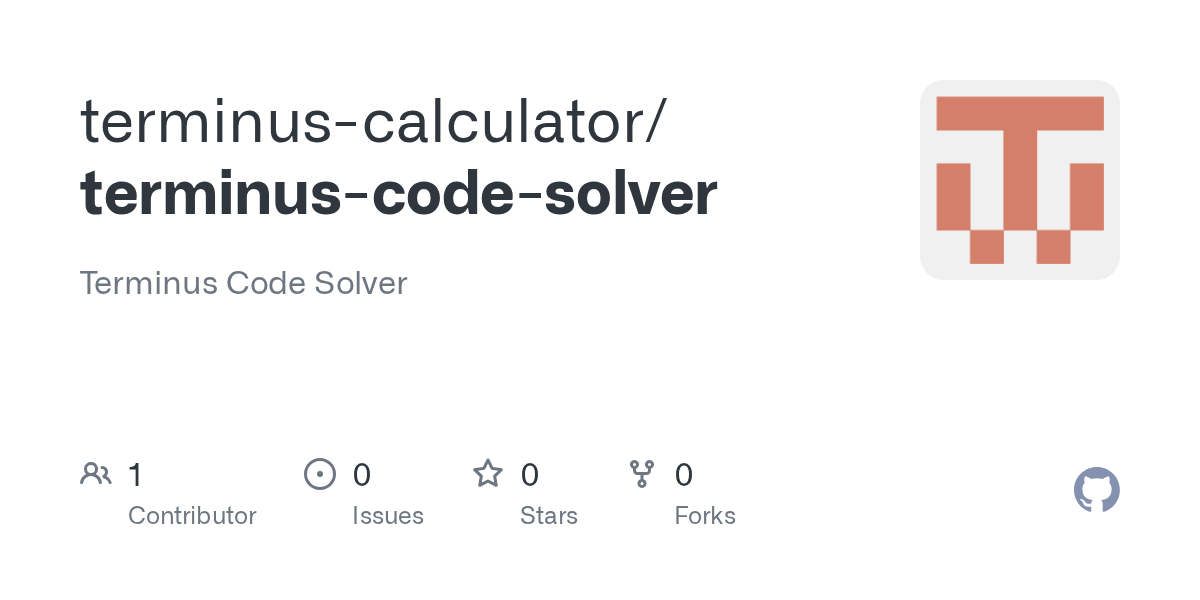The width and height of the screenshot is (1200, 600).
Task: Select the repository avatar's gray rounded tile
Action: 1020,180
